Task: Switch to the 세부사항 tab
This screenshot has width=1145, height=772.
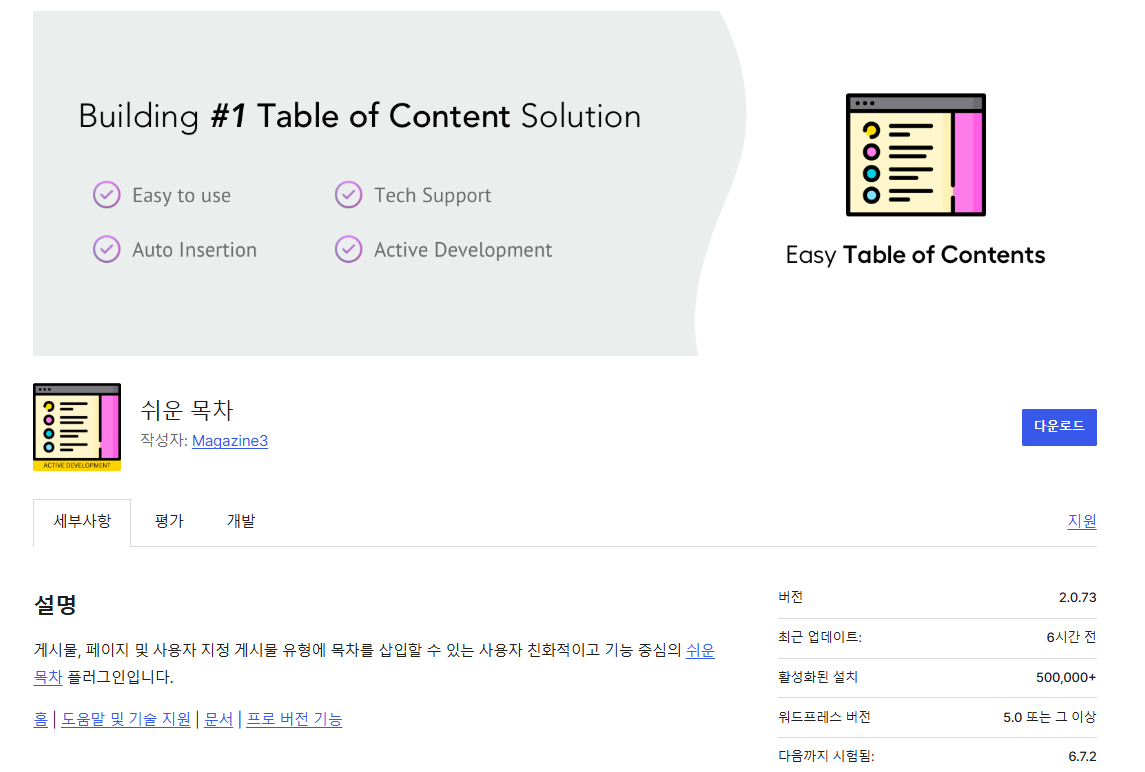Action: coord(82,521)
